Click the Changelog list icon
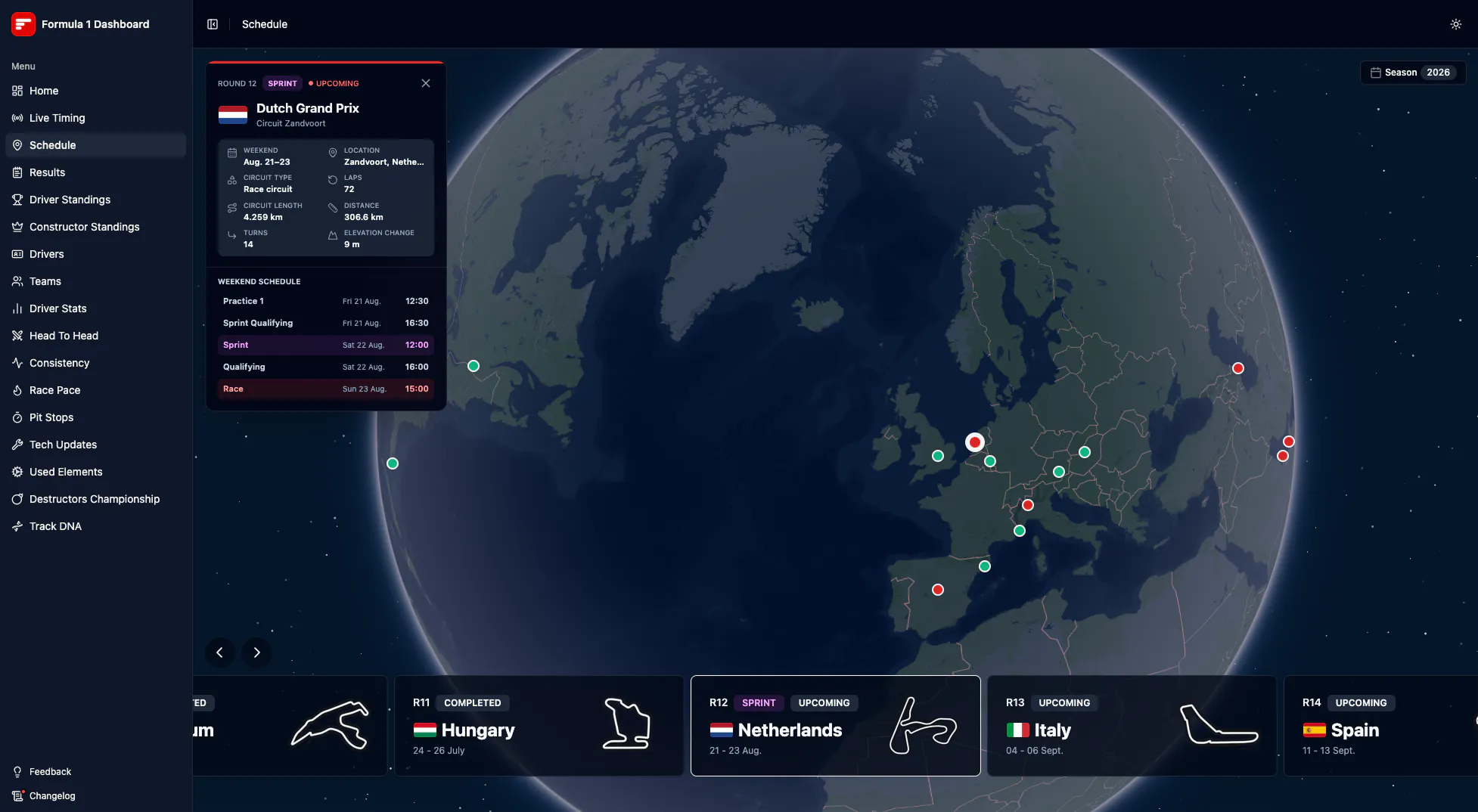Viewport: 1478px width, 812px height. point(17,796)
